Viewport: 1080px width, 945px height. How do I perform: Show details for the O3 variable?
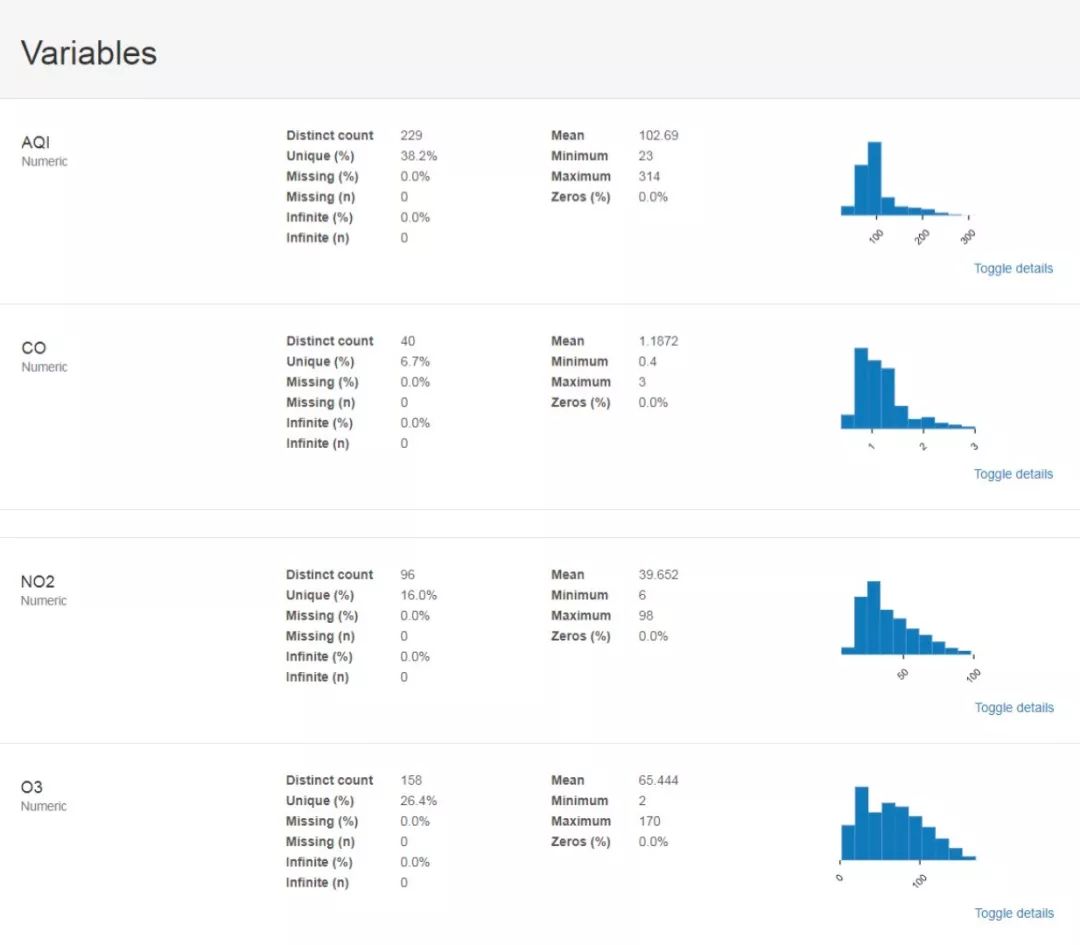tap(1013, 913)
